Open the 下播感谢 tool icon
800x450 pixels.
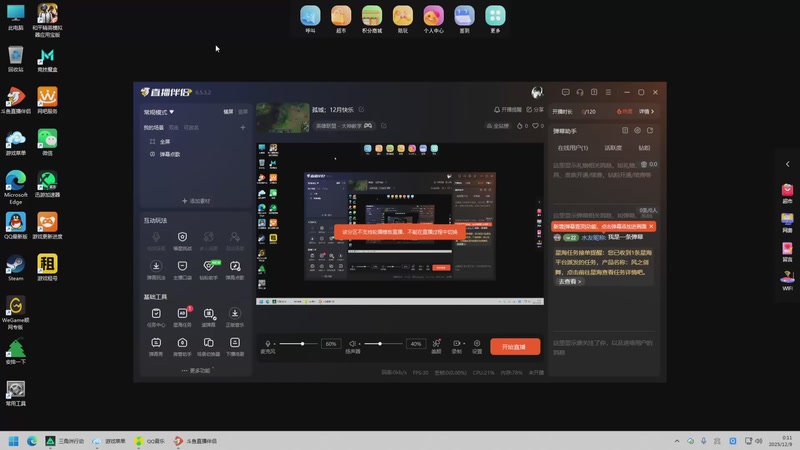(235, 346)
